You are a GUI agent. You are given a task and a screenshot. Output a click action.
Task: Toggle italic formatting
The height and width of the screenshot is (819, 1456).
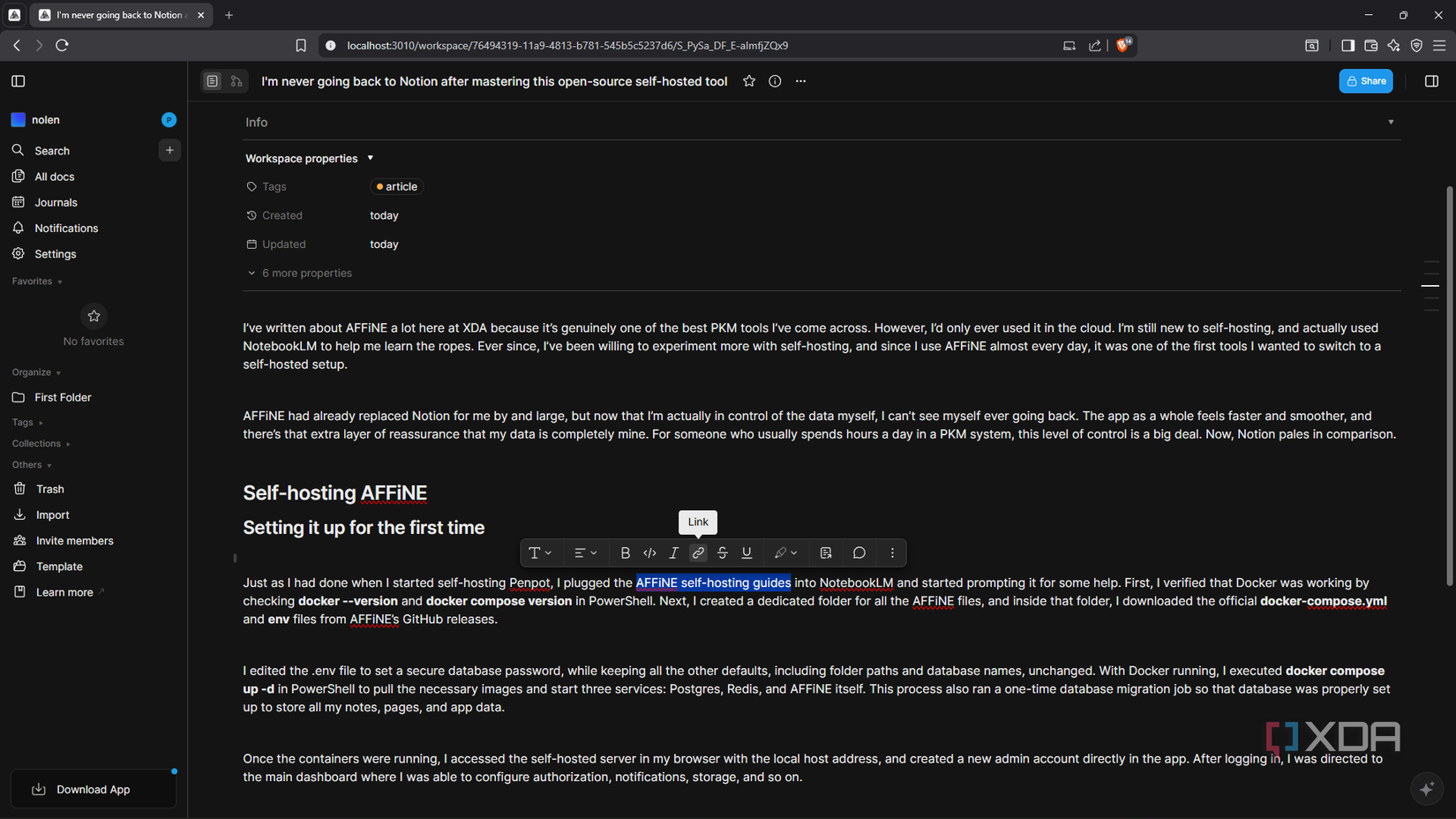(673, 552)
